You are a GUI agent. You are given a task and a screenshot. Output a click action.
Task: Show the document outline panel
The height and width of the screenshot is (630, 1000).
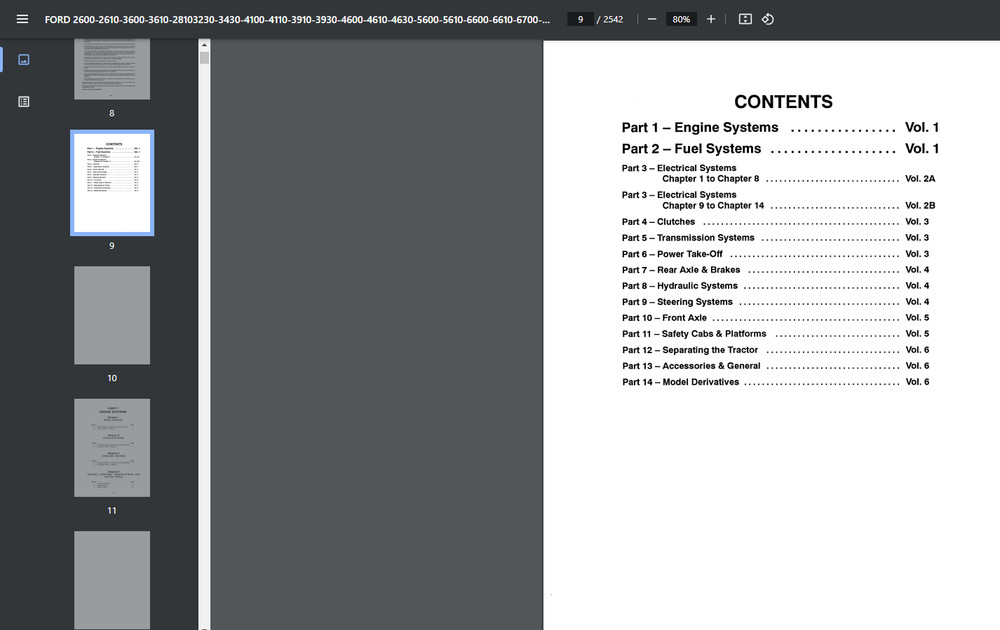point(24,101)
